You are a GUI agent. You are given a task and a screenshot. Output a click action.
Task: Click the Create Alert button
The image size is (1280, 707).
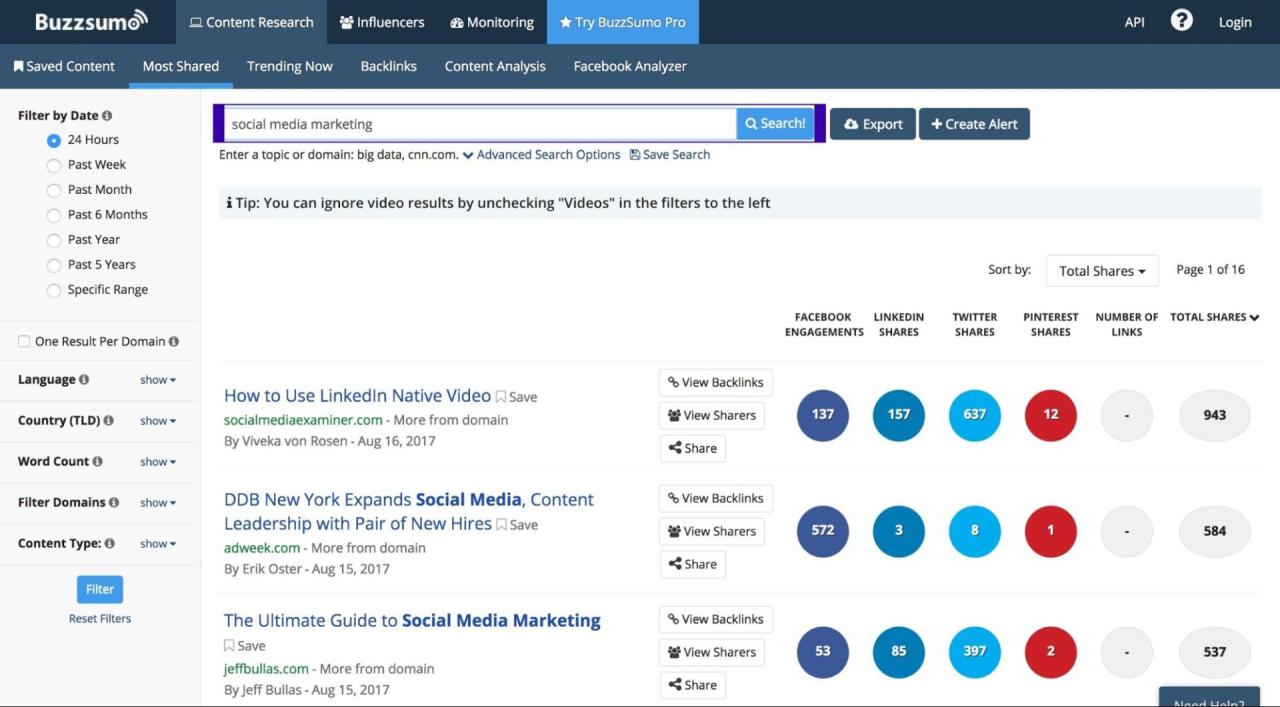[974, 124]
